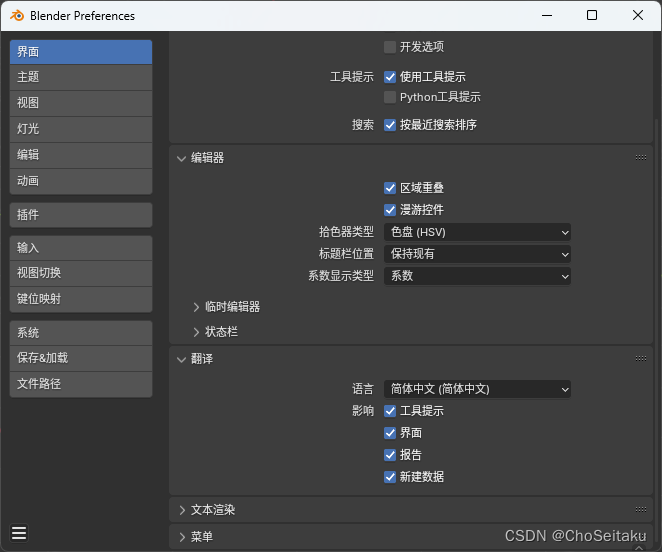Collapse the 编辑器 panel

coord(182,158)
